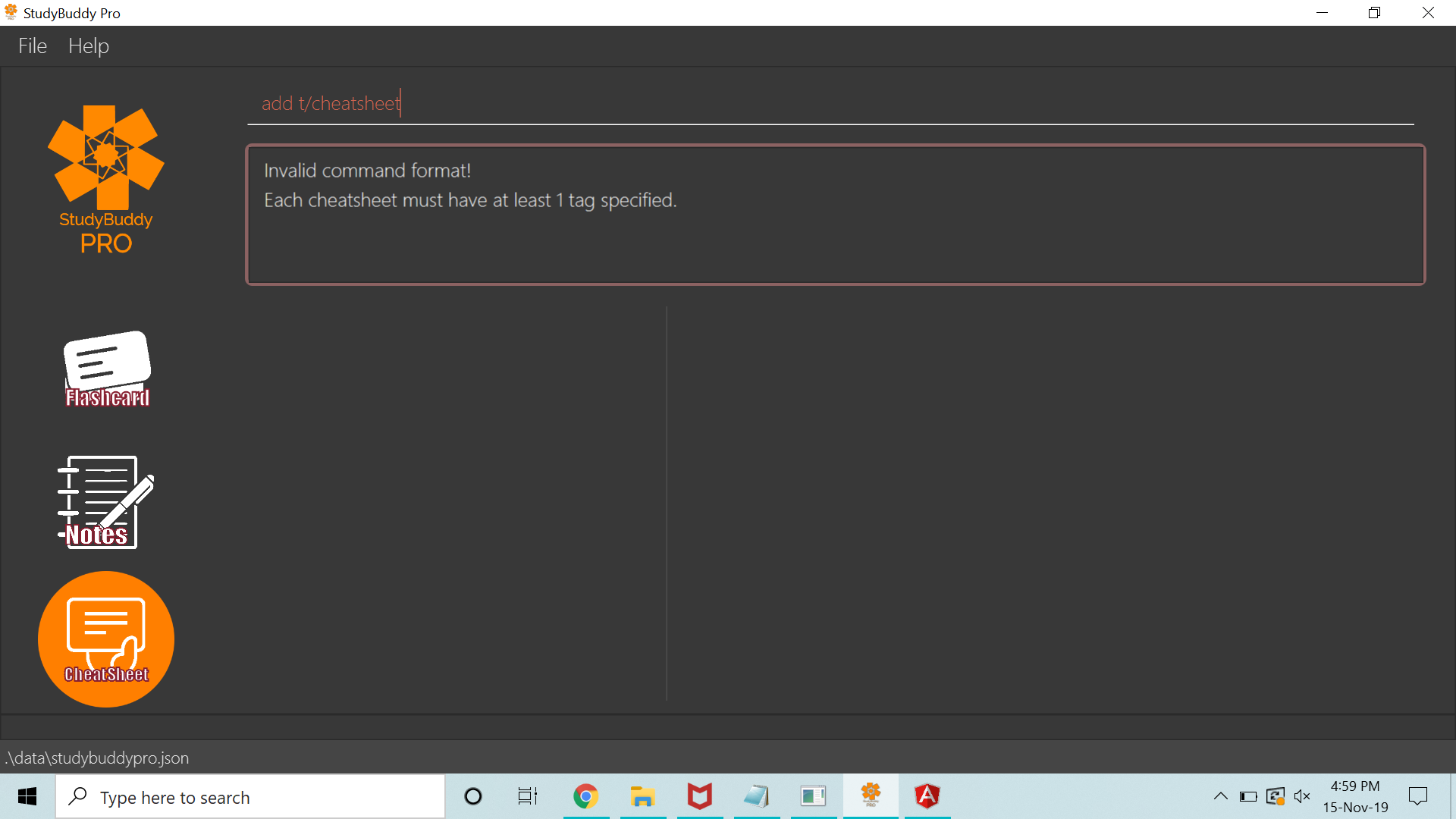Viewport: 1456px width, 819px height.
Task: Open the Angular app taskbar icon
Action: [927, 796]
